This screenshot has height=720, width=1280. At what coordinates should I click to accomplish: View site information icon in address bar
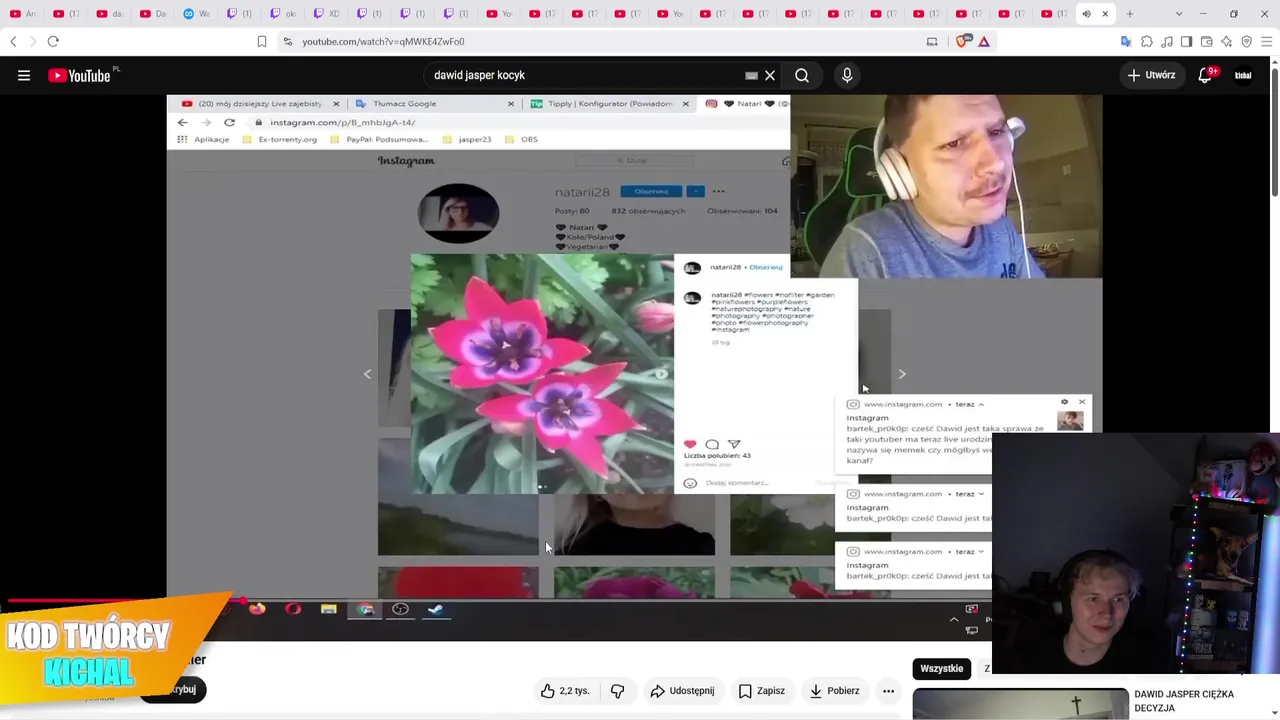pyautogui.click(x=287, y=41)
